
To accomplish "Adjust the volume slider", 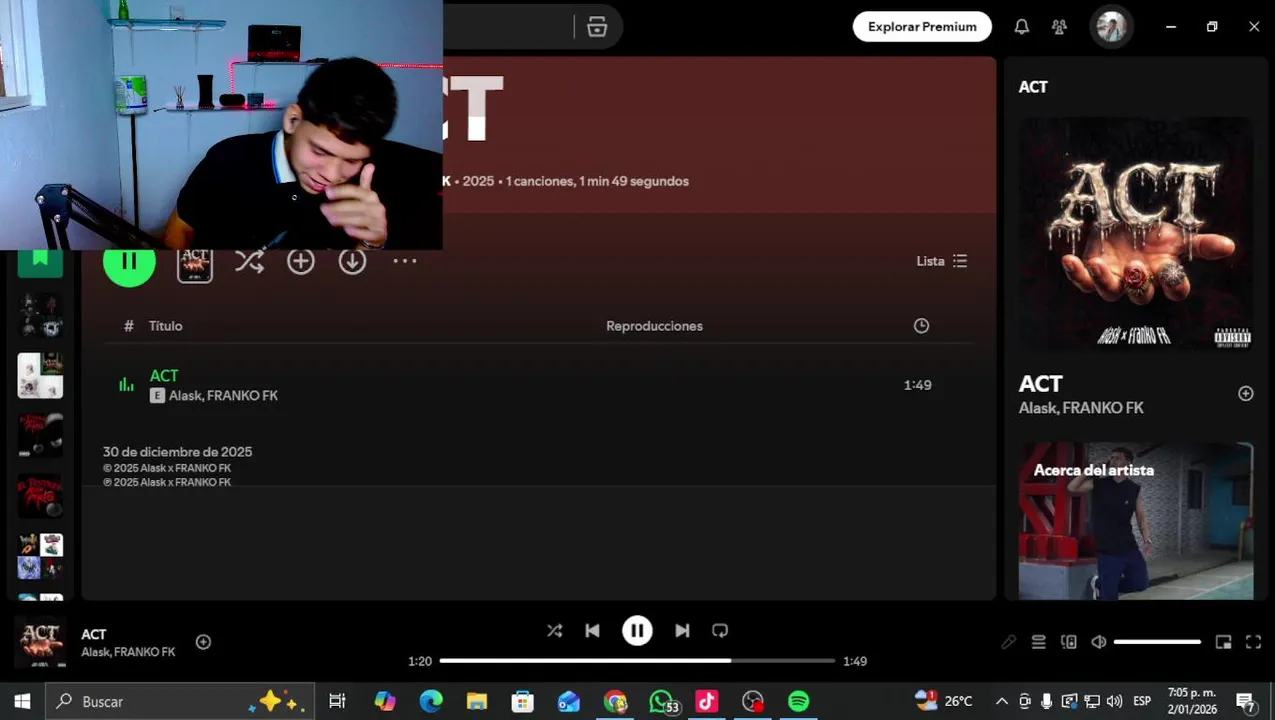I will [1157, 642].
